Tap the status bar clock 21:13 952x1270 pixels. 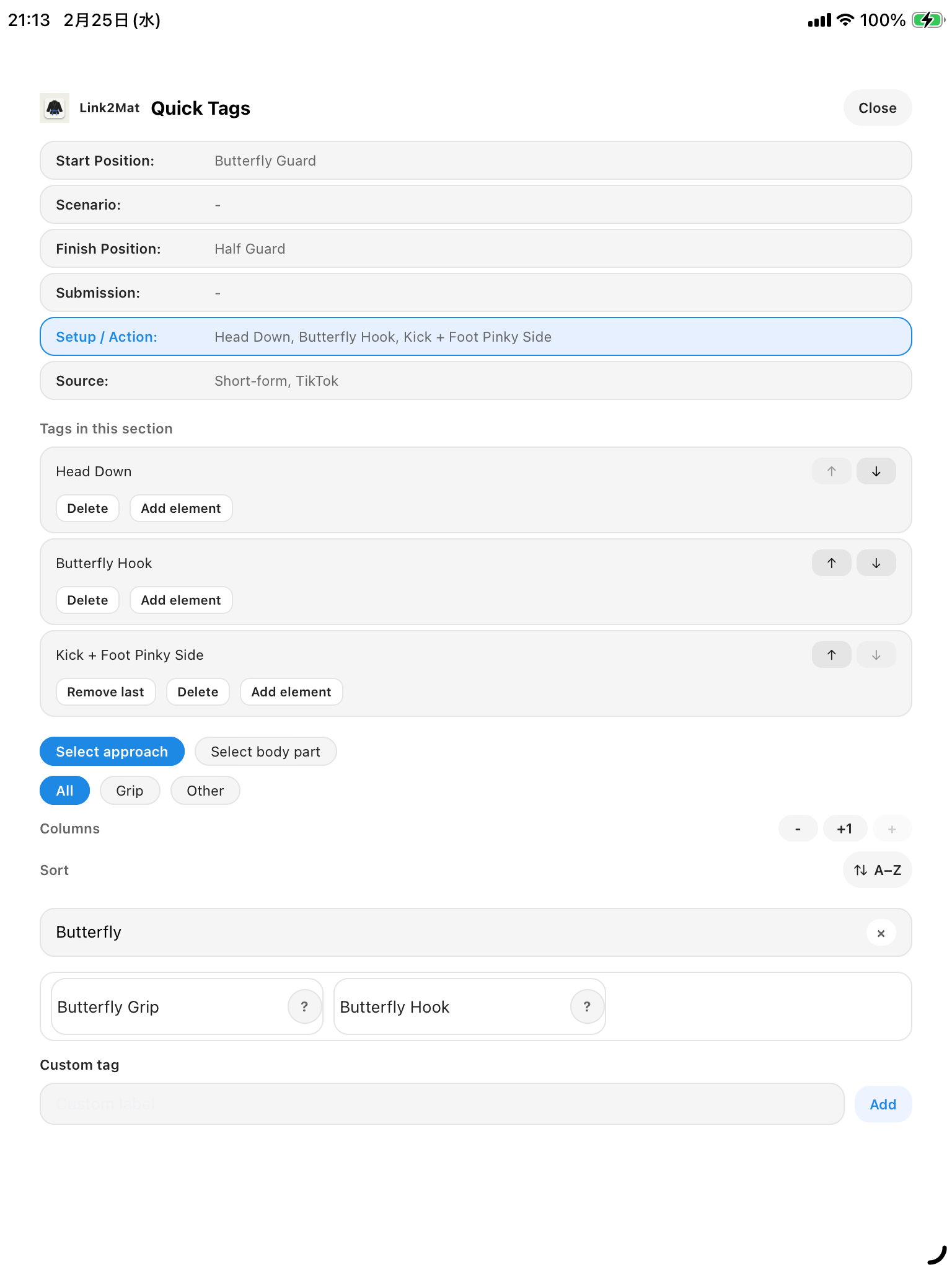pyautogui.click(x=29, y=20)
